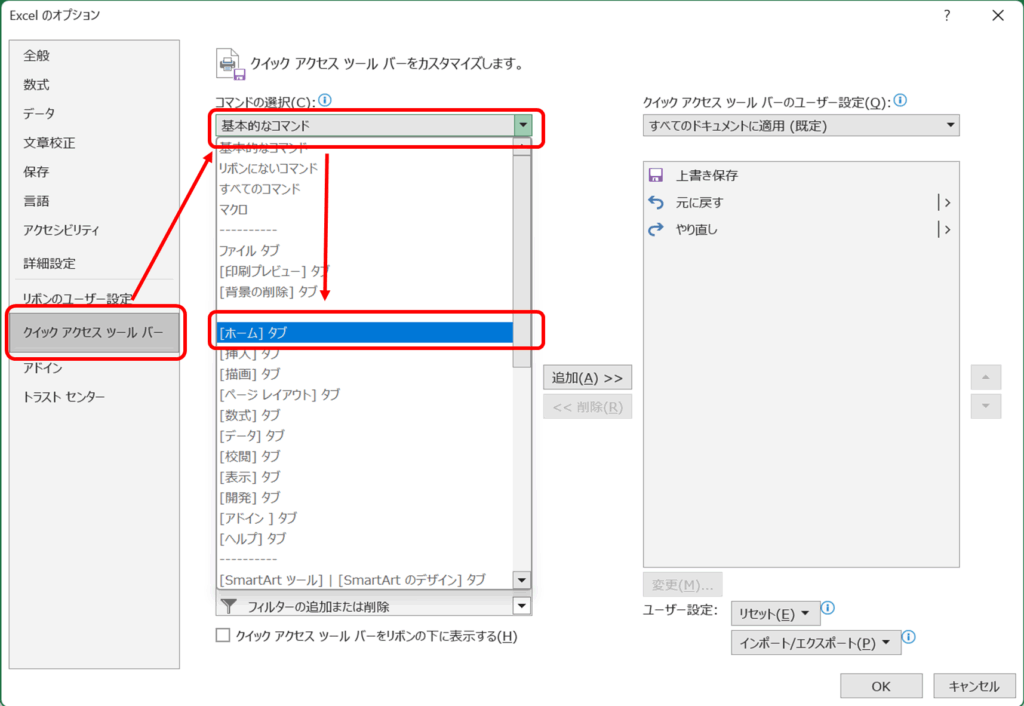
Task: Open クイック アクセス ツール バー category
Action: tap(93, 332)
